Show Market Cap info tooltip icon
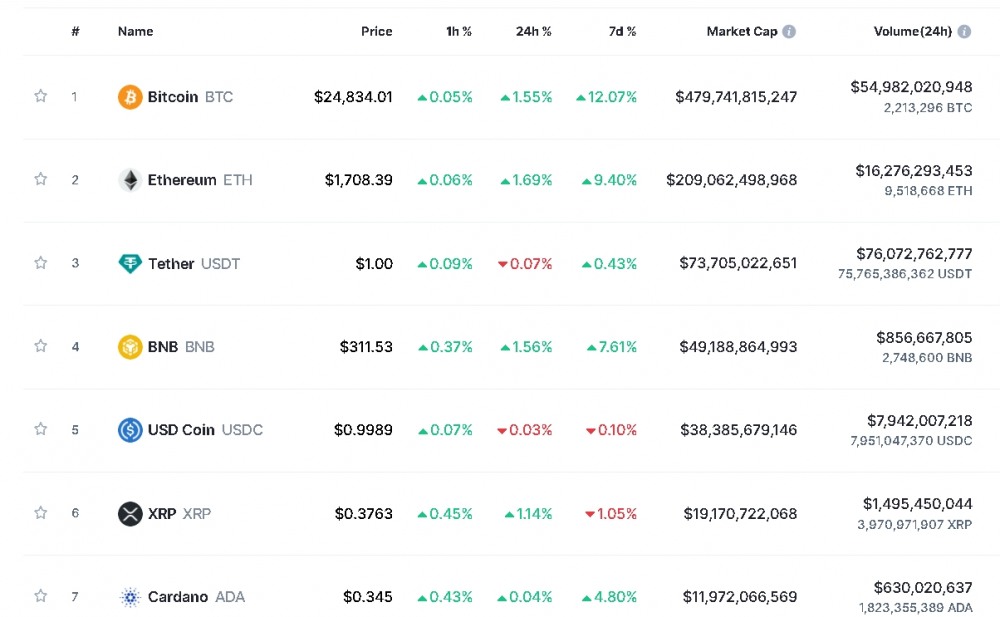The height and width of the screenshot is (617, 1000). (x=789, y=31)
